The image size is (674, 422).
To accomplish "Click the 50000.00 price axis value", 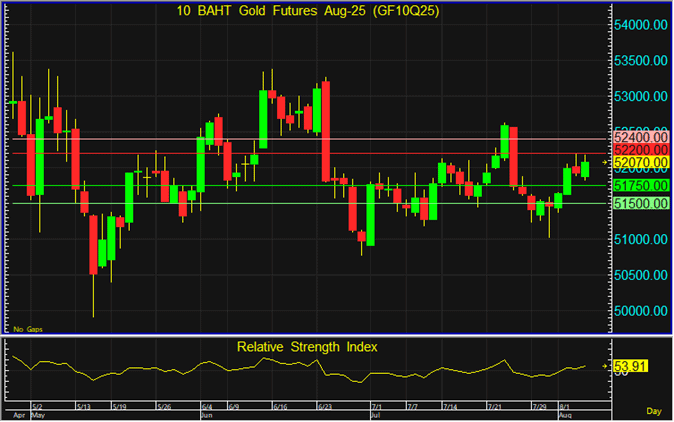I will point(638,311).
